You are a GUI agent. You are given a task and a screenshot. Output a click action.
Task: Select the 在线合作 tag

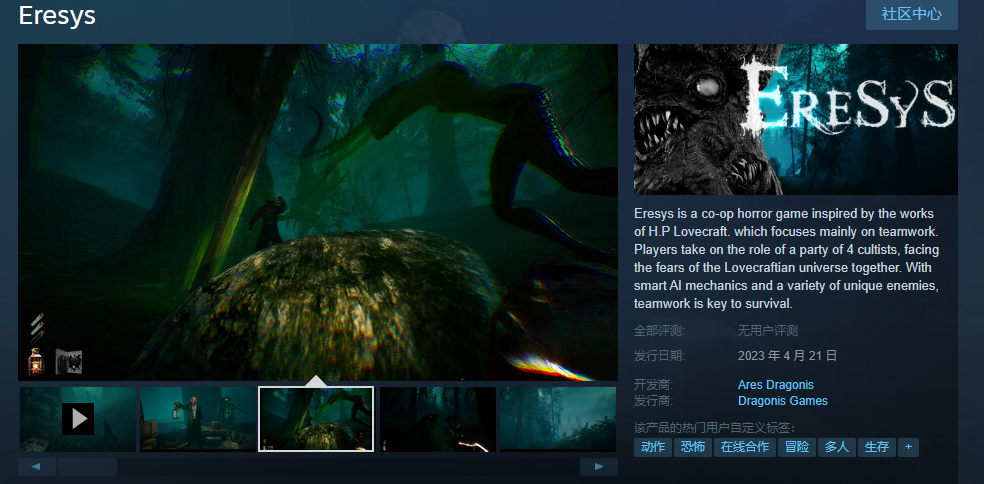click(744, 447)
